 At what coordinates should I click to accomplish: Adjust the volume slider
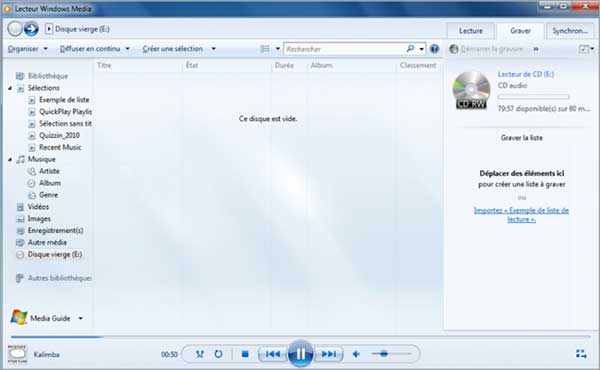[x=391, y=354]
